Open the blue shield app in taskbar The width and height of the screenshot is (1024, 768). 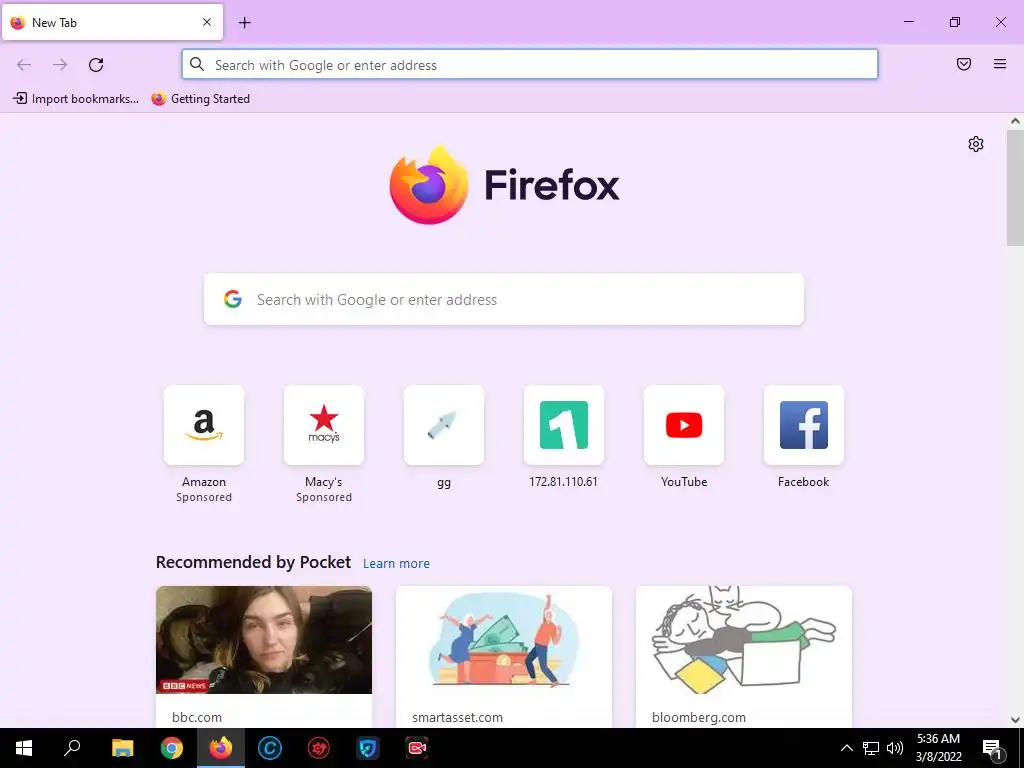point(368,748)
